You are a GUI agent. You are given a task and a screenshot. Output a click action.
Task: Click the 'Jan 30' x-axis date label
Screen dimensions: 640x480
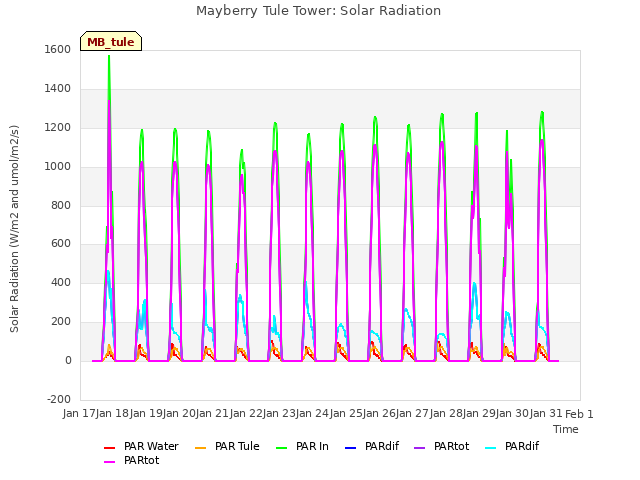point(512,413)
